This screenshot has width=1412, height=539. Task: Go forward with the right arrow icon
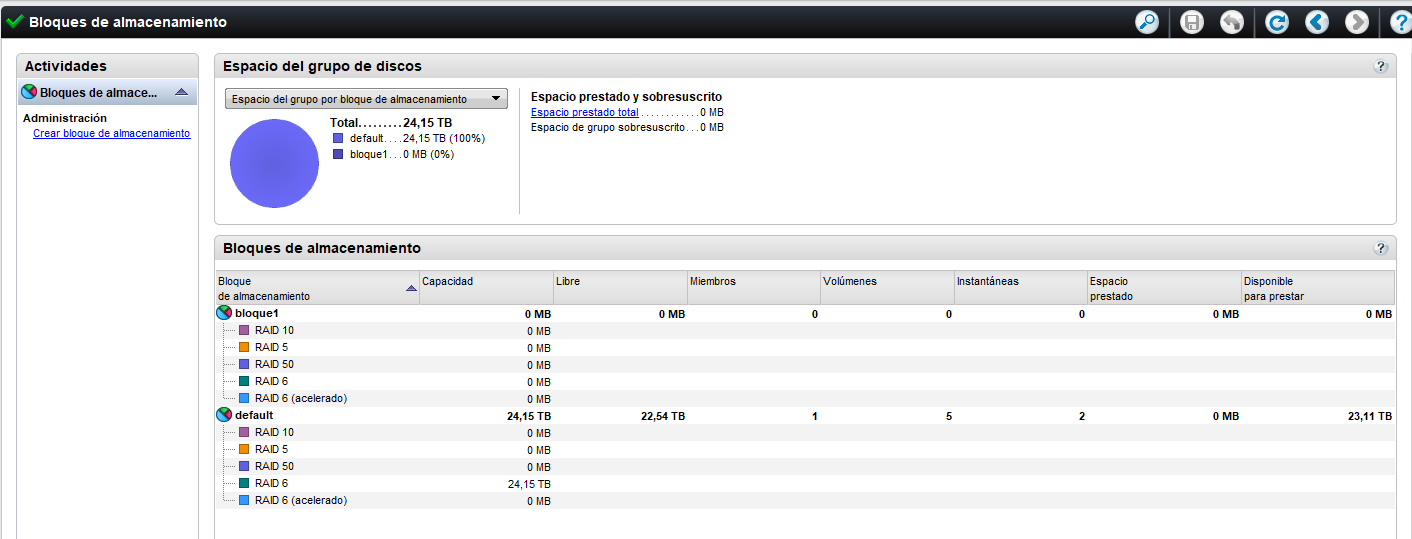click(x=1357, y=22)
